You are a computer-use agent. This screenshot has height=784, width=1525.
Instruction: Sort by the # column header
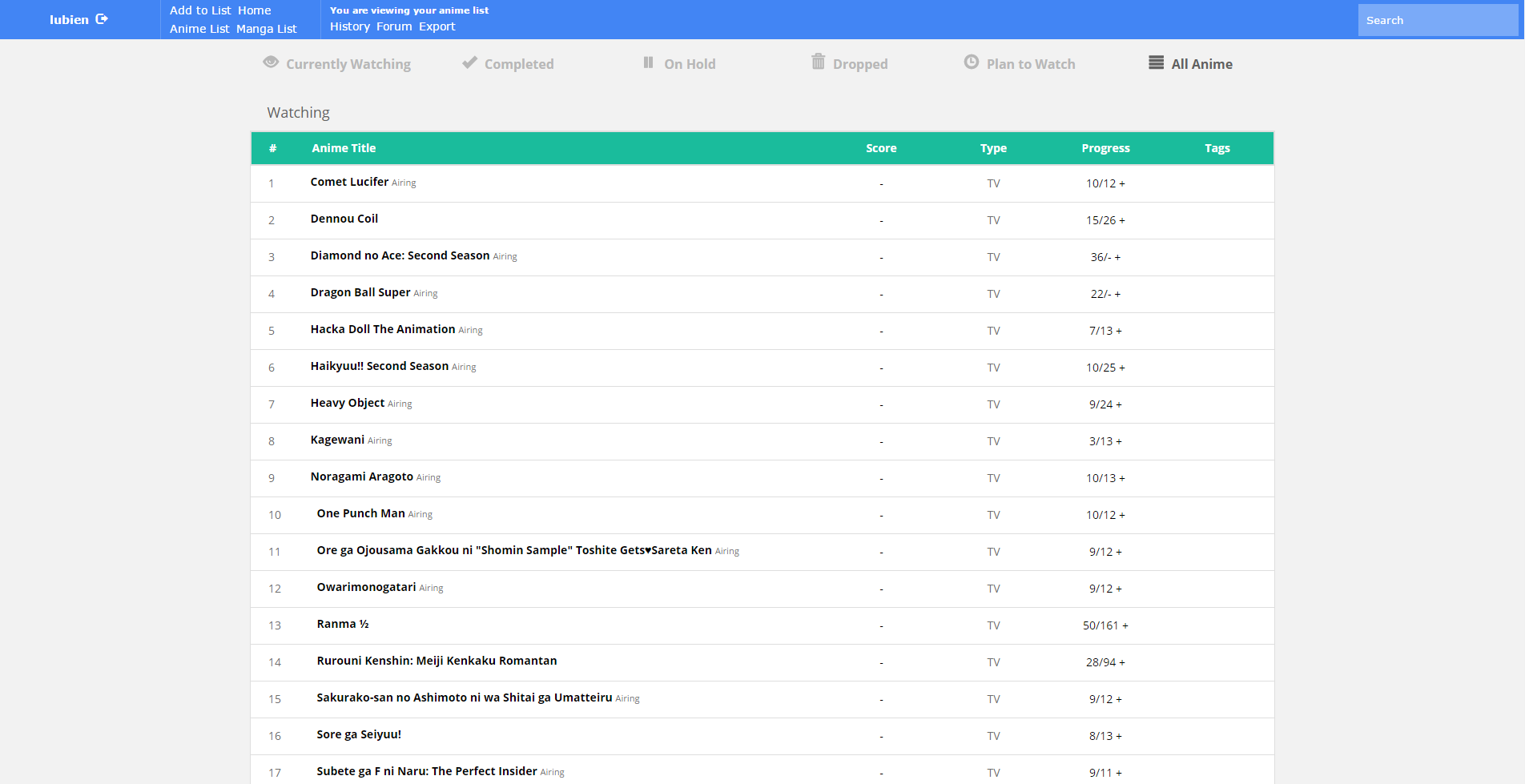click(x=272, y=148)
